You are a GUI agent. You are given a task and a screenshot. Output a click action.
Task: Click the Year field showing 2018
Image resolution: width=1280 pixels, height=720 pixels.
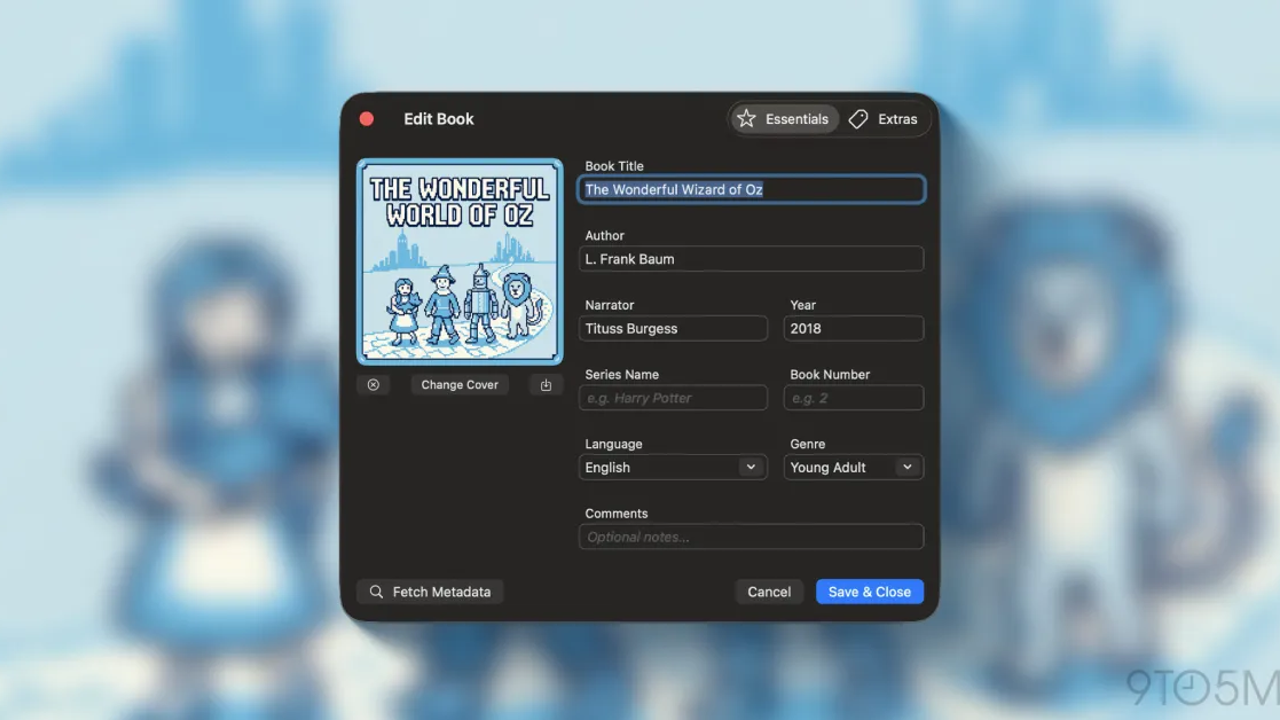(x=853, y=328)
